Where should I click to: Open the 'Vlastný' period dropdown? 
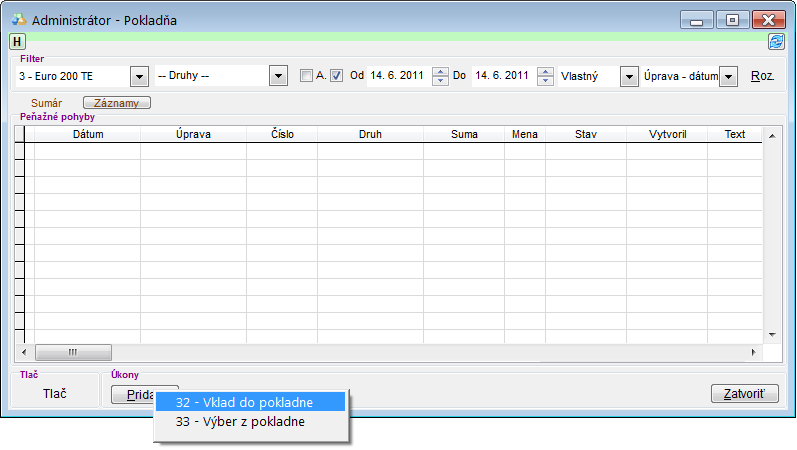pyautogui.click(x=629, y=76)
